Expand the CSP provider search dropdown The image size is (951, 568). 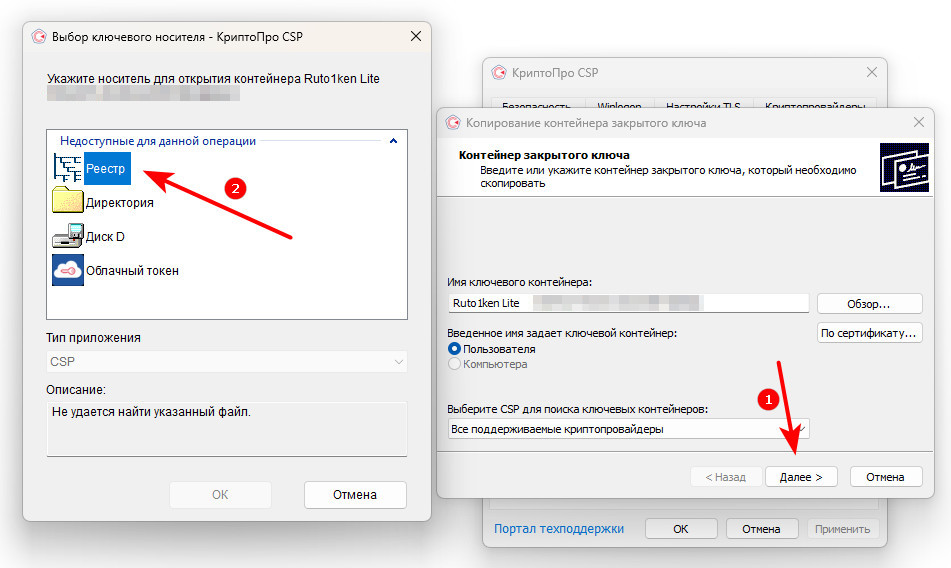pyautogui.click(x=629, y=429)
